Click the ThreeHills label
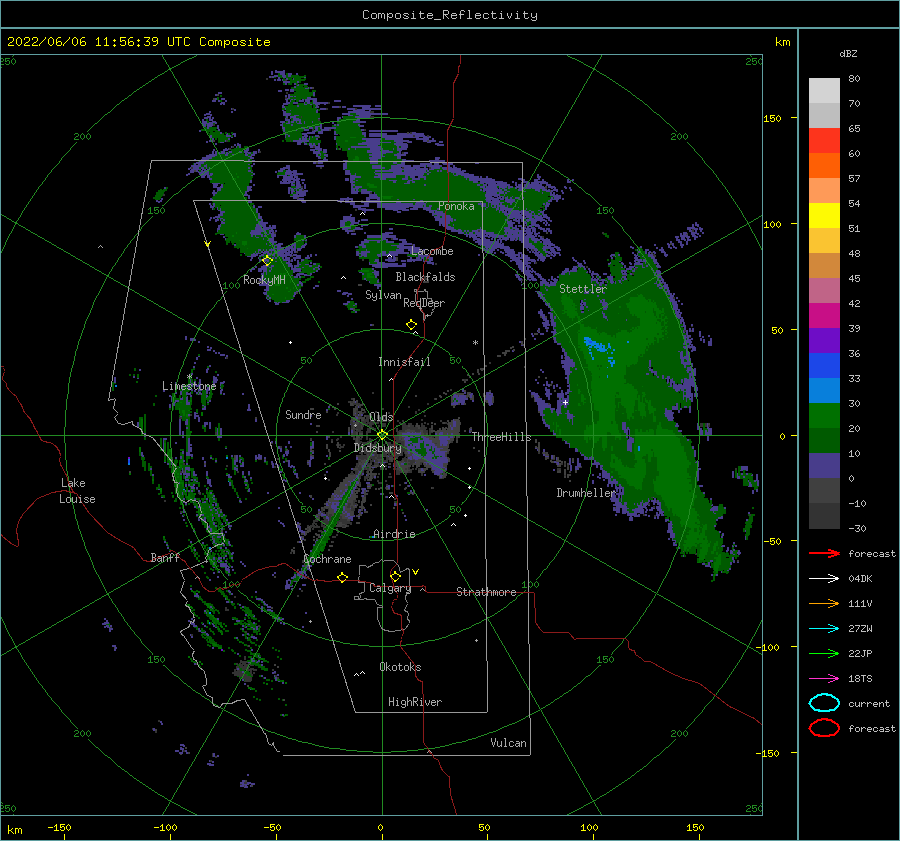 502,437
